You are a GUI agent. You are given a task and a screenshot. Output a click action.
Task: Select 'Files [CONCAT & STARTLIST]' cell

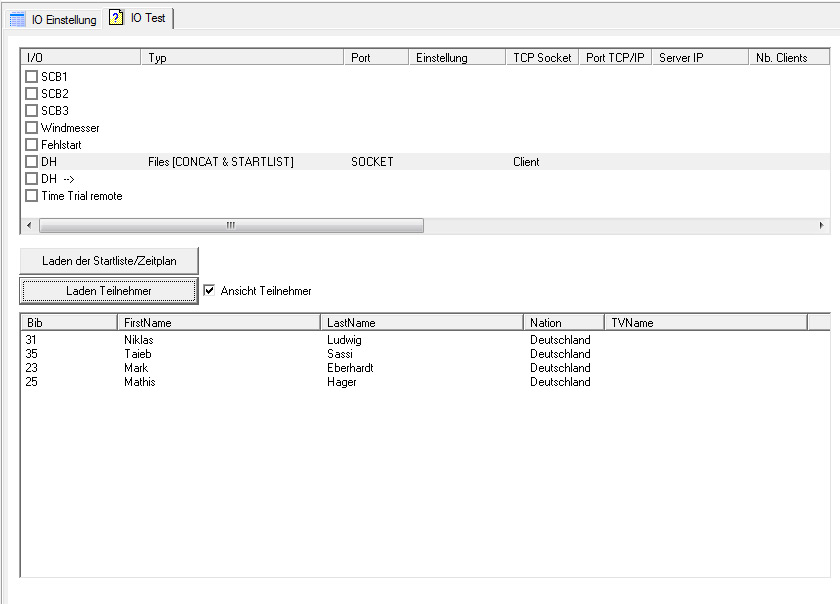221,162
